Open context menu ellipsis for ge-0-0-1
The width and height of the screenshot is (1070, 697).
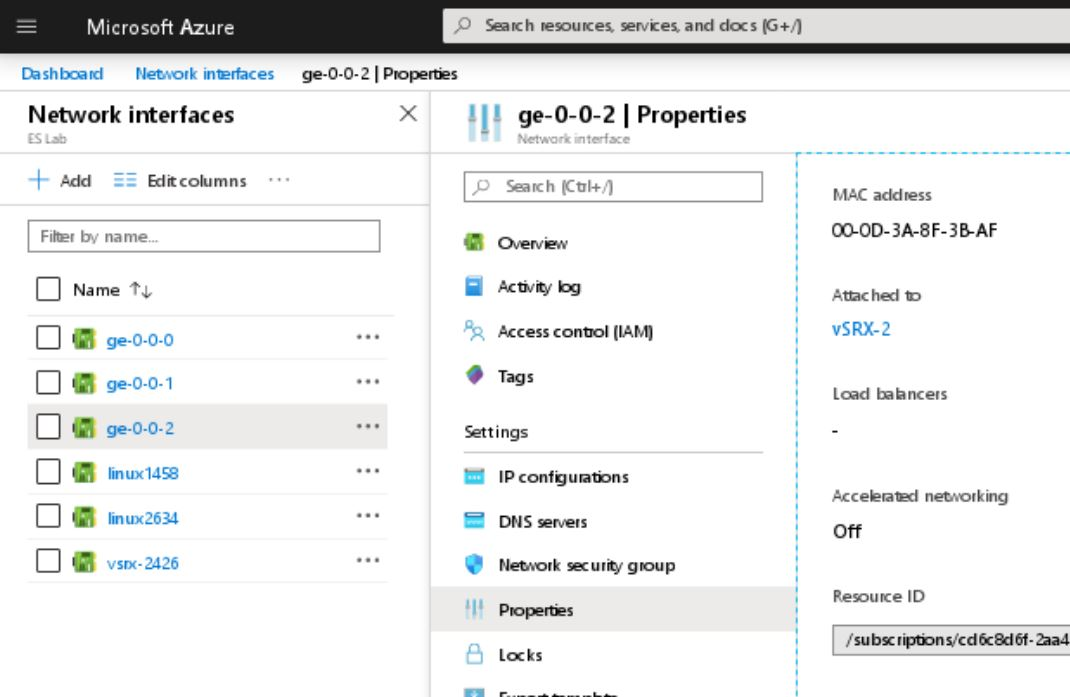(x=368, y=382)
